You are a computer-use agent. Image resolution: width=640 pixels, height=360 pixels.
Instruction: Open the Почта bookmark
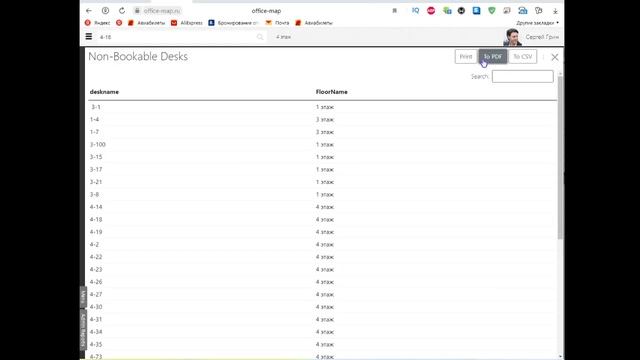coord(278,23)
